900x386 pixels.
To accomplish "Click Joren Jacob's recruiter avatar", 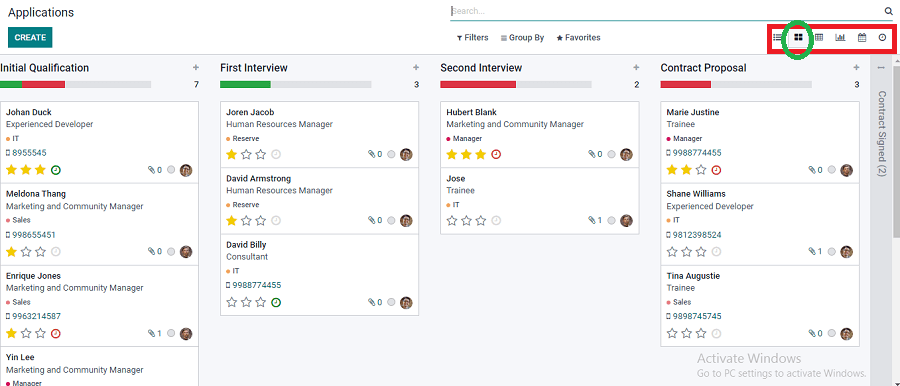I will [x=406, y=155].
